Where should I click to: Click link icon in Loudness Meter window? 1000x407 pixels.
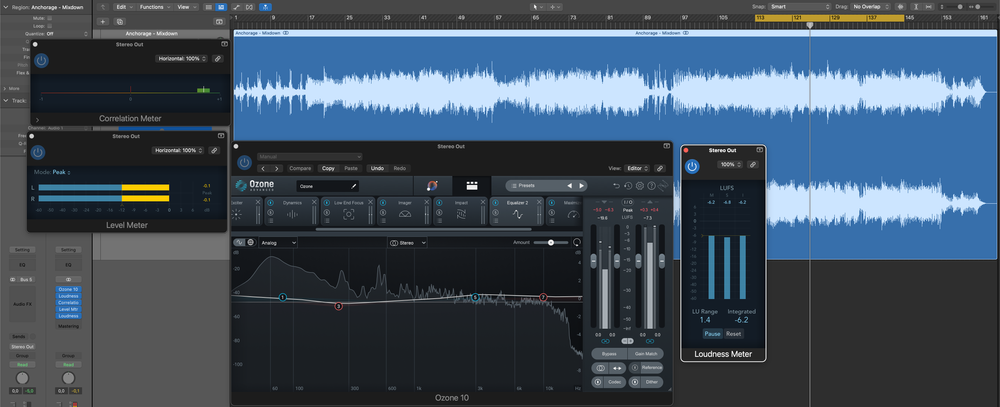pyautogui.click(x=753, y=165)
